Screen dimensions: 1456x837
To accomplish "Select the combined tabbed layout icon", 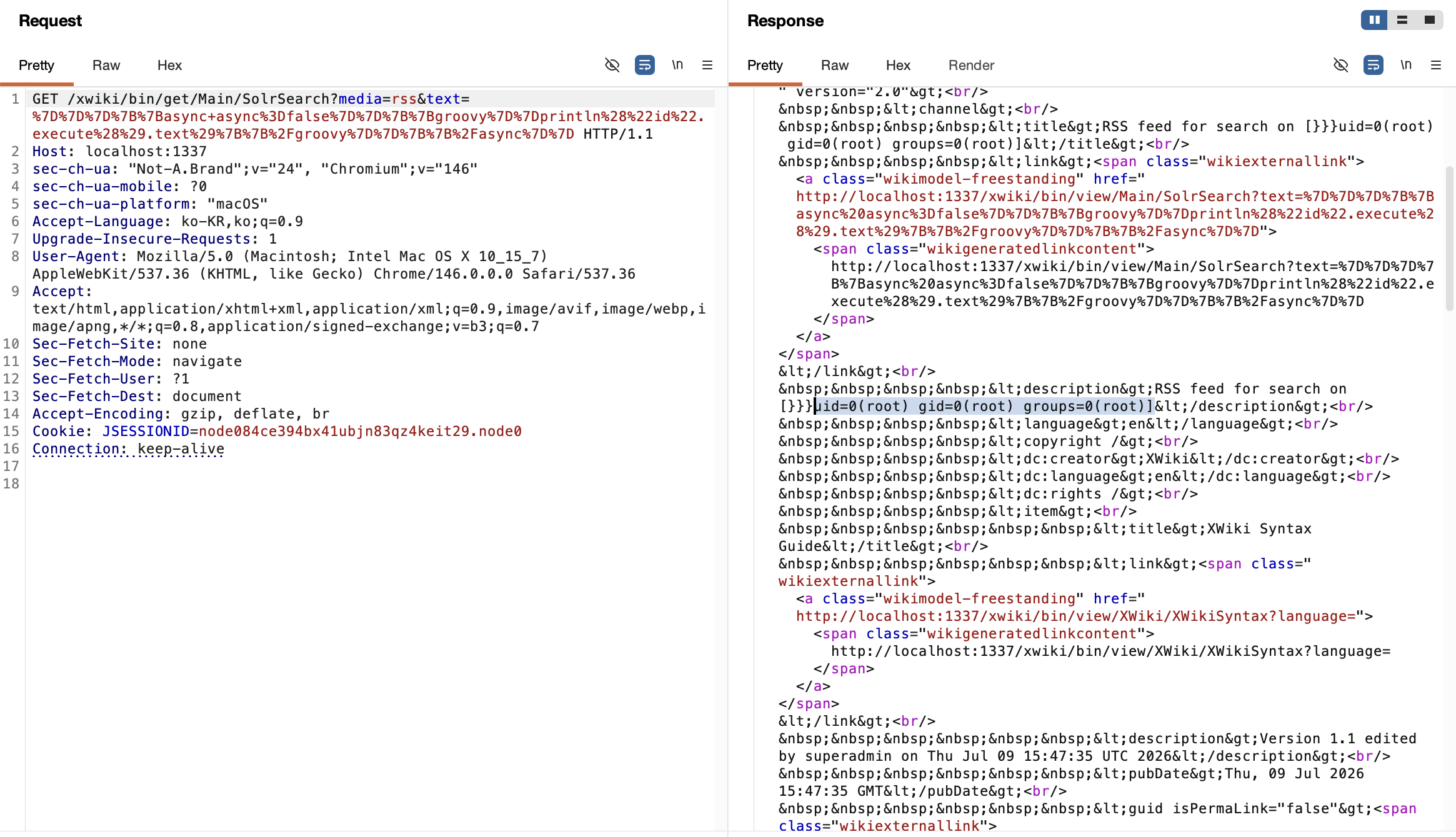I will coord(1430,20).
